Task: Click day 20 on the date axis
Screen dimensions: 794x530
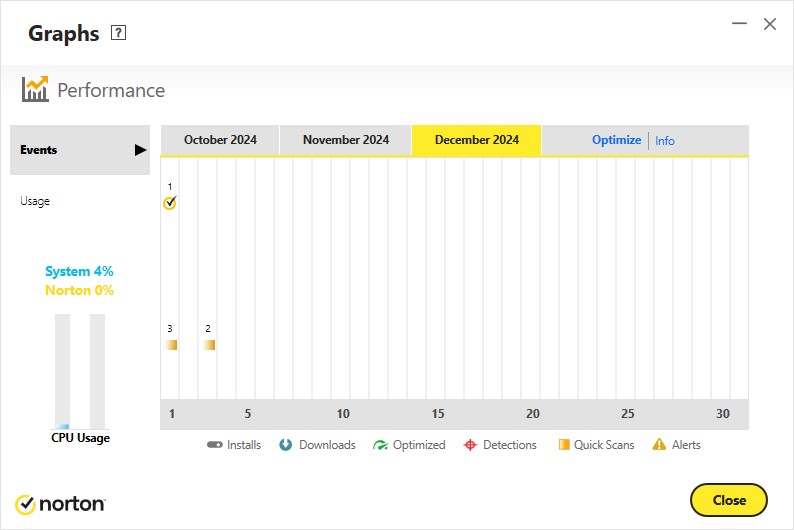Action: [533, 414]
